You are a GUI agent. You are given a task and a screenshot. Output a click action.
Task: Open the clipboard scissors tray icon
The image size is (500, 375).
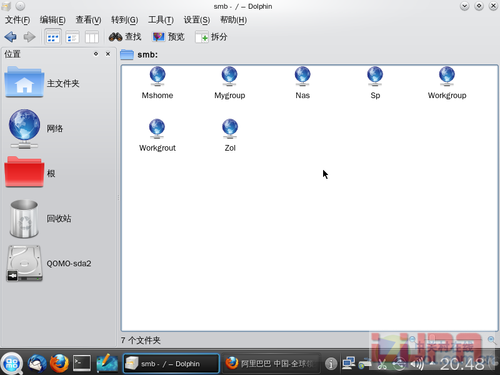[x=382, y=364]
